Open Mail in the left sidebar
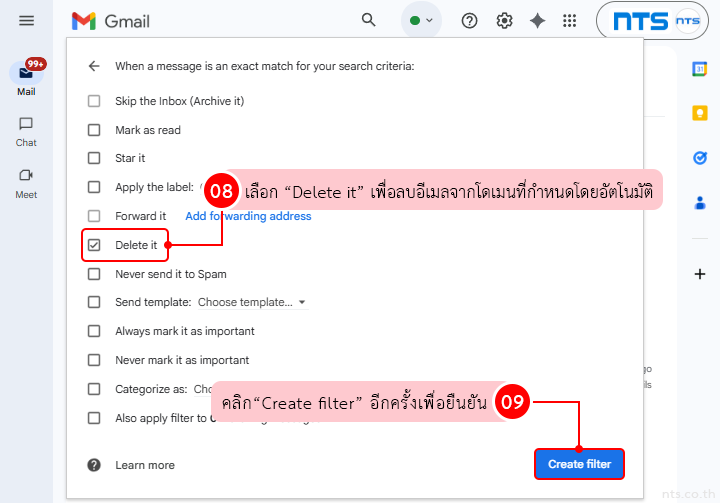Viewport: 720px width, 503px height. [26, 78]
